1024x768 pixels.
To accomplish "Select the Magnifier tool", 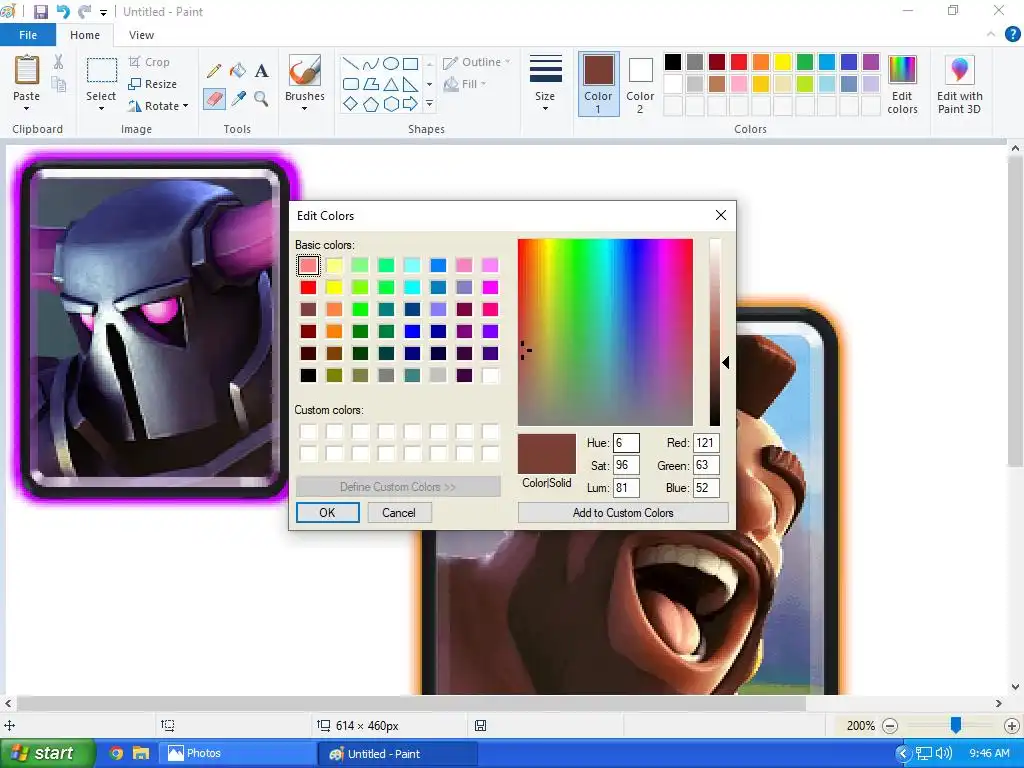I will [261, 99].
